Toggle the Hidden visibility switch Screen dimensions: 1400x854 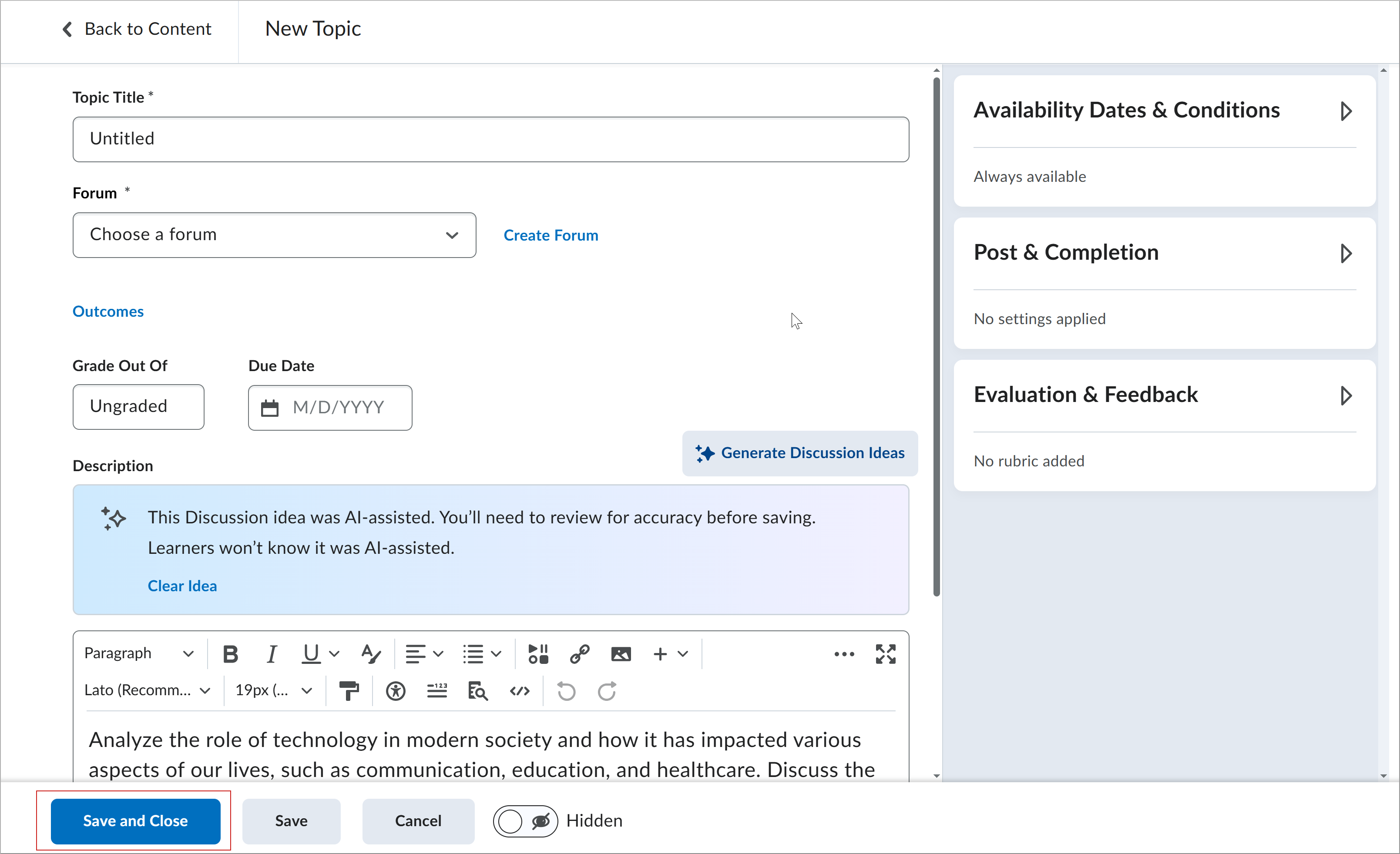[x=525, y=821]
